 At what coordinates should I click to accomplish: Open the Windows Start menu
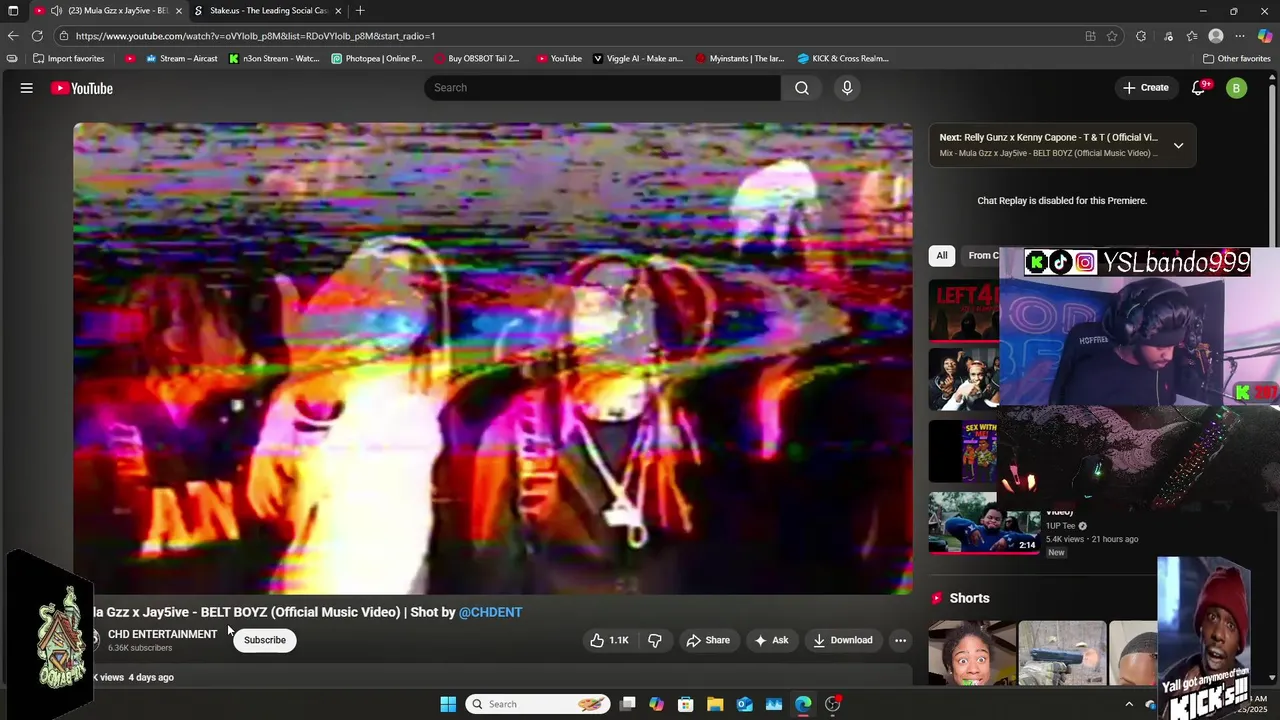[x=448, y=704]
